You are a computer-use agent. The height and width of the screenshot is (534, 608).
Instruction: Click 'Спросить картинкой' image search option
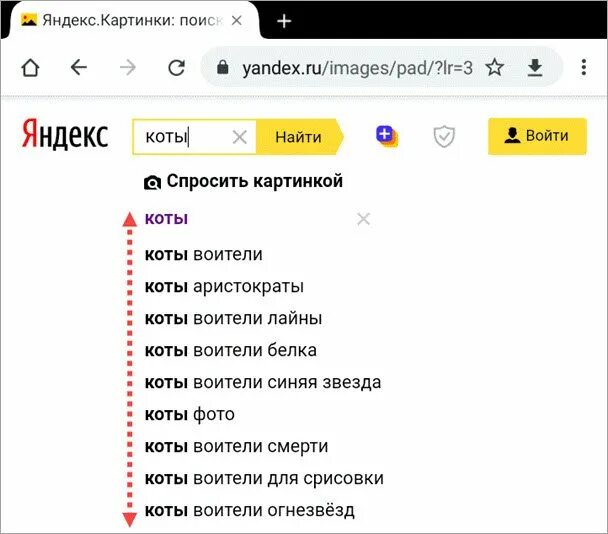[x=244, y=182]
